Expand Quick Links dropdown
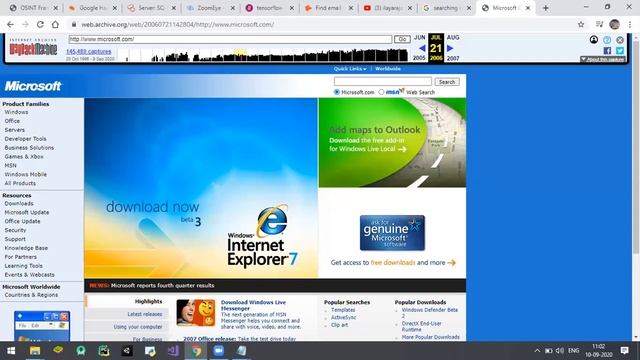 (350, 69)
